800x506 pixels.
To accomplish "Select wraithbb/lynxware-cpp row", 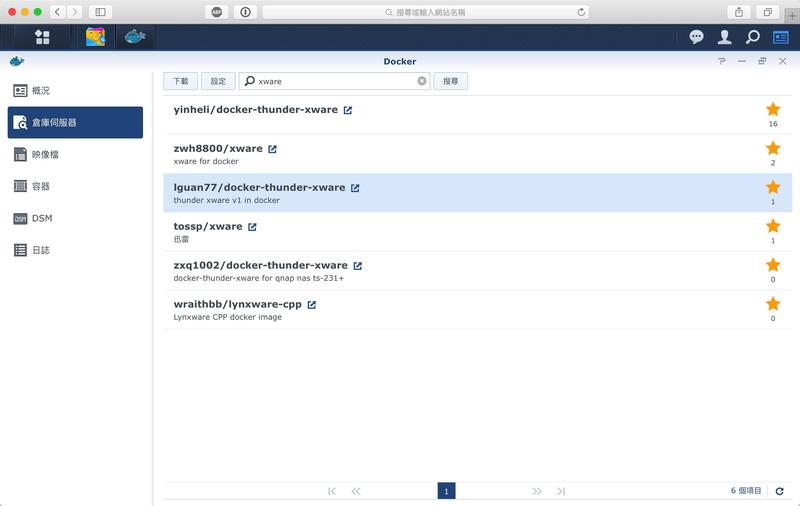I will (x=478, y=310).
